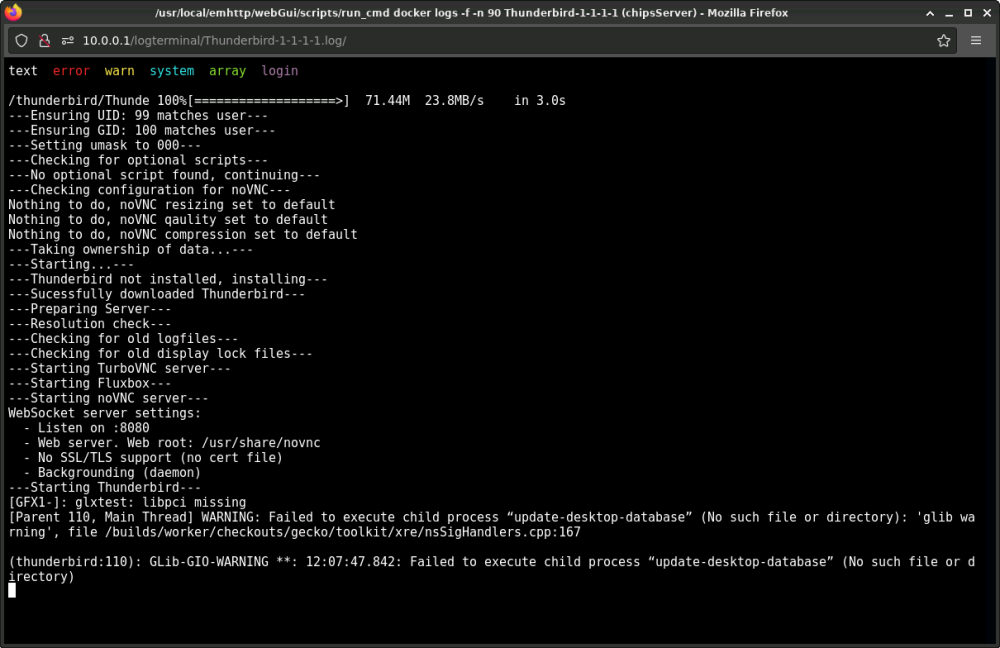Click the "(thunderbird:110): GLib-GIO-WARNING" line

[492, 562]
